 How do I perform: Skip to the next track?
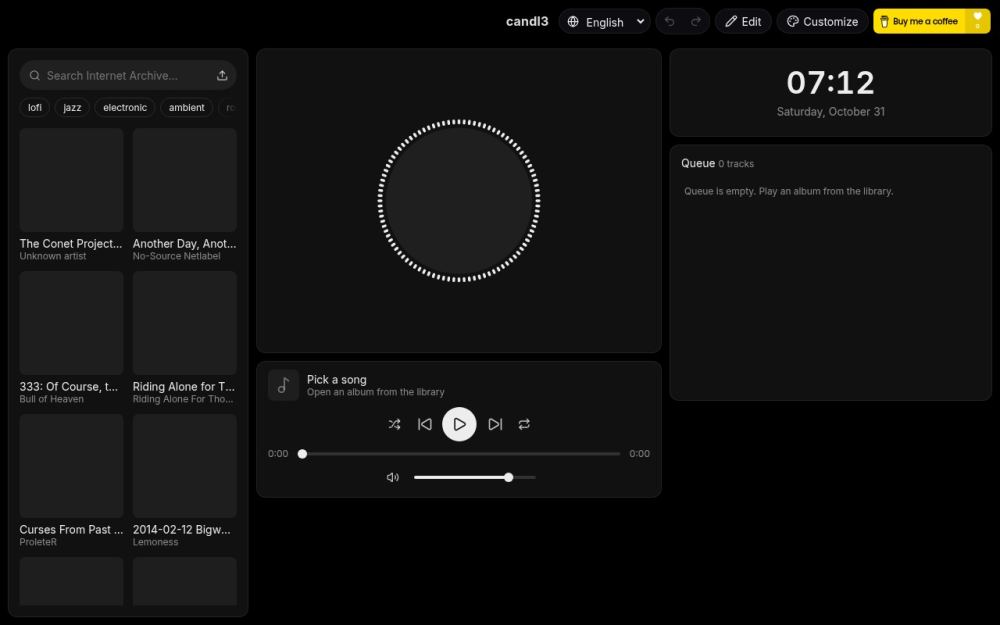coord(495,424)
